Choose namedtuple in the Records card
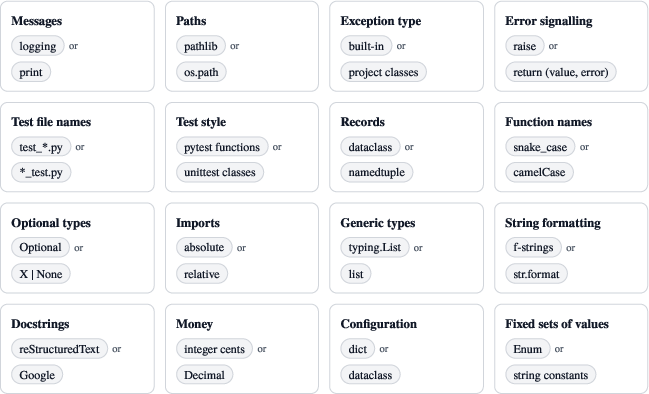 pos(377,172)
